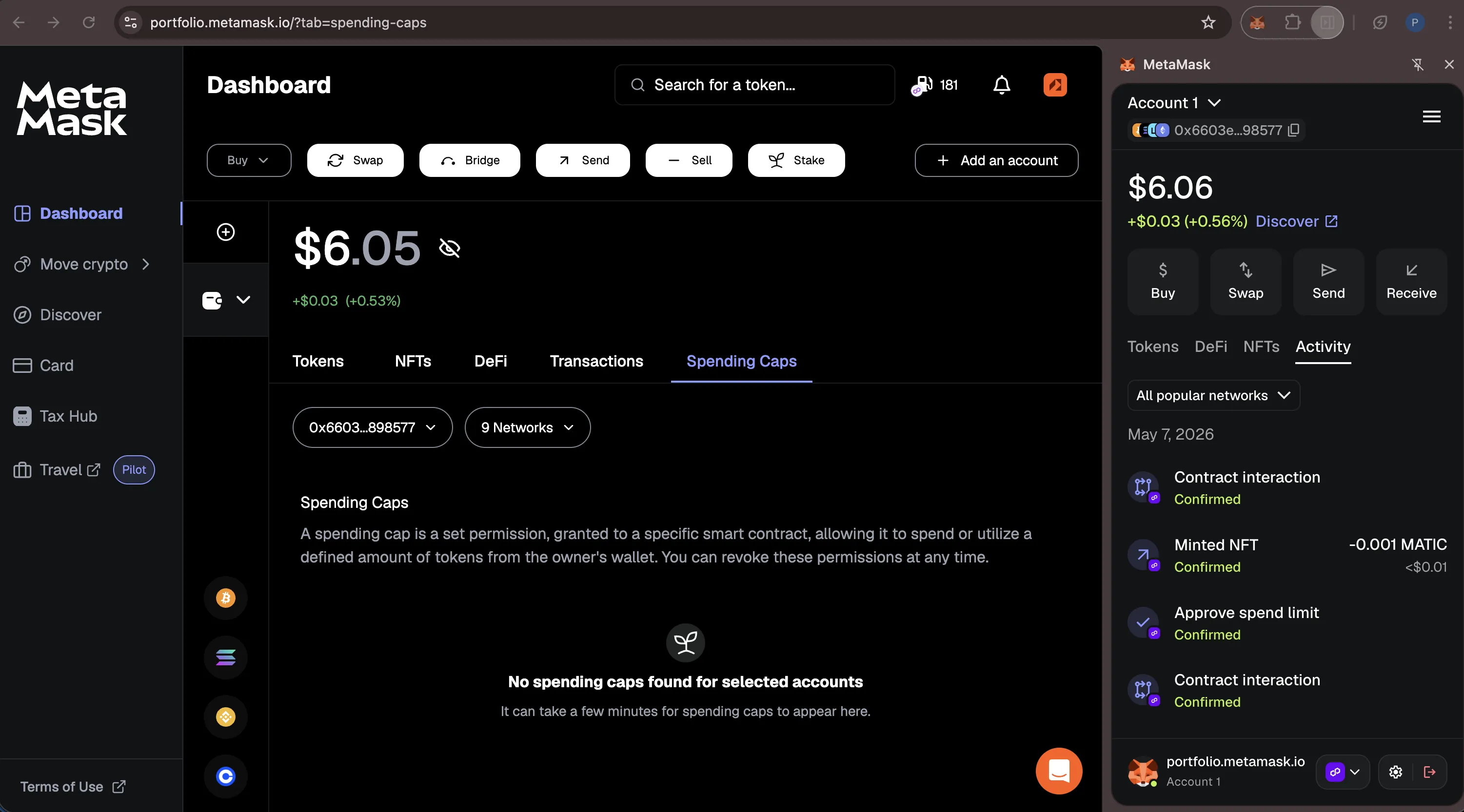Open site information icon in address bar

(x=131, y=23)
